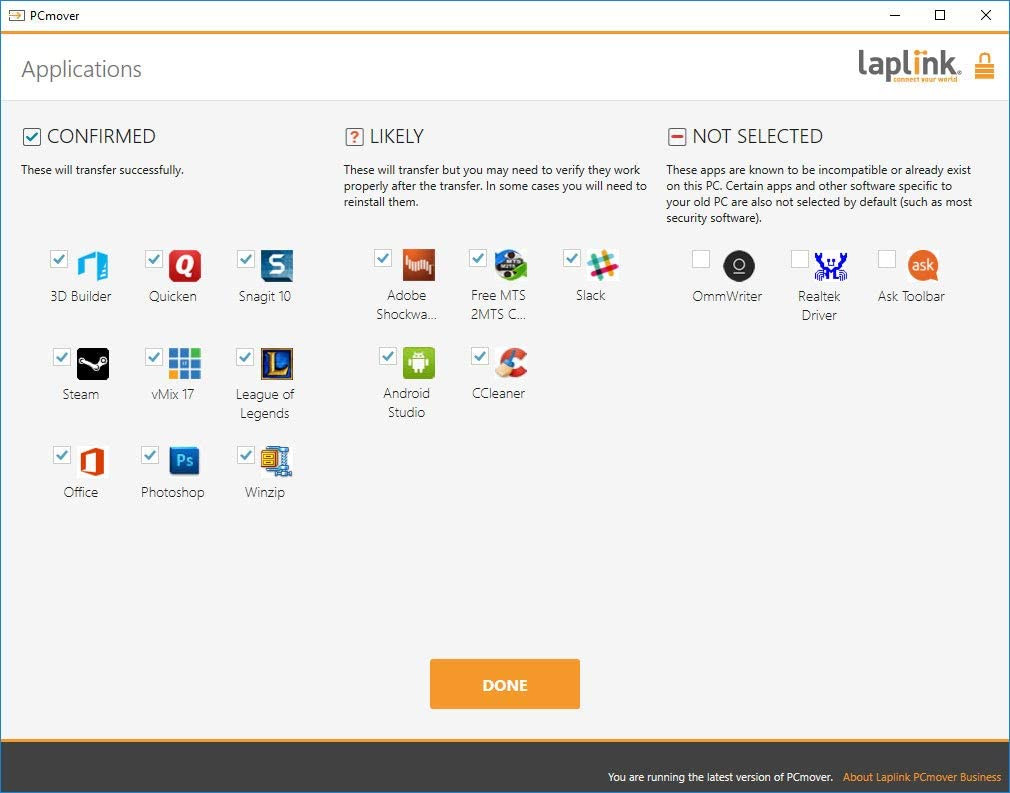Uncheck the 3D Builder checkbox

click(59, 258)
